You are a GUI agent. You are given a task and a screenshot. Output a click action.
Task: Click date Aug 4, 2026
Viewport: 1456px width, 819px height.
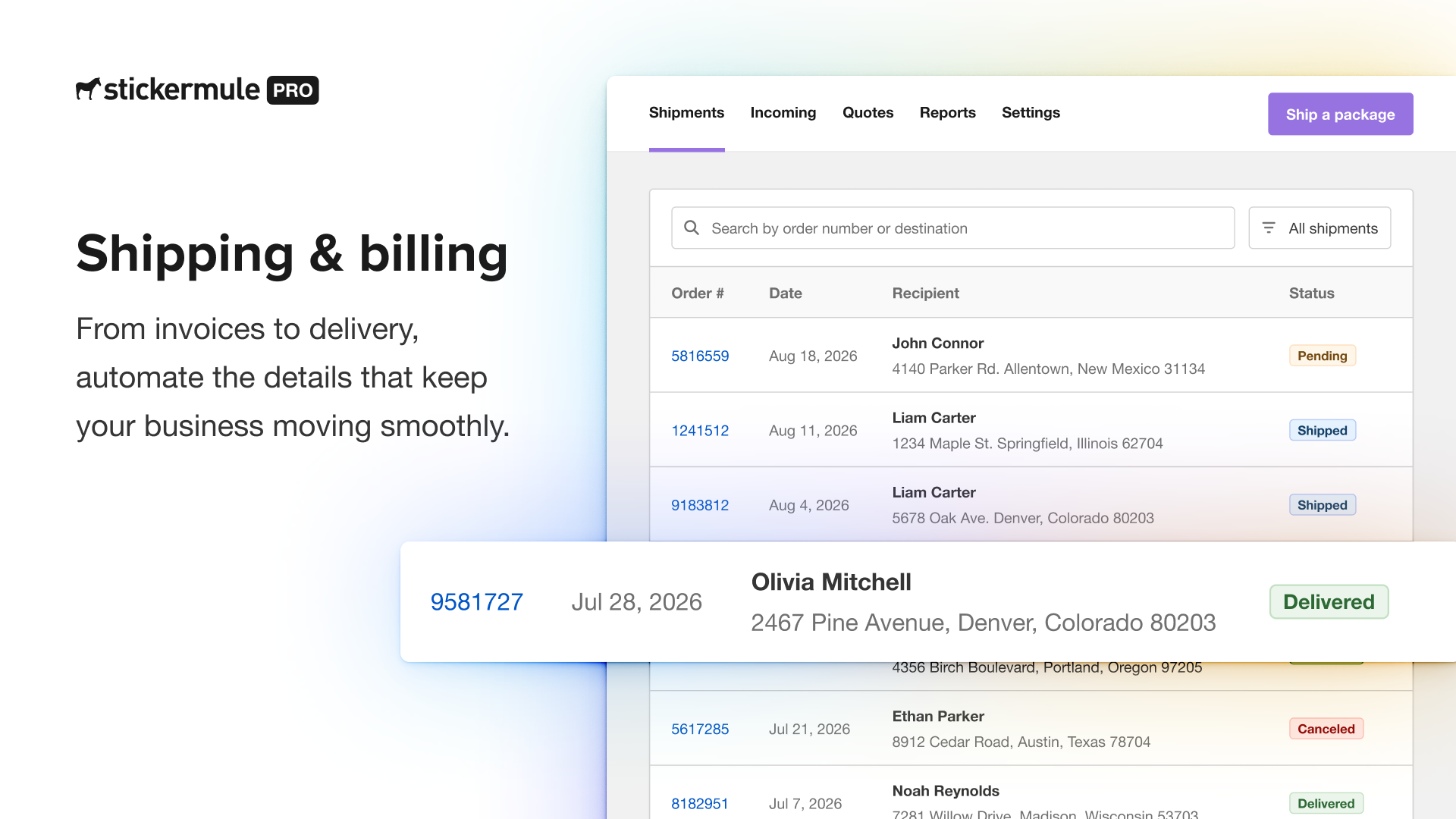click(x=809, y=505)
